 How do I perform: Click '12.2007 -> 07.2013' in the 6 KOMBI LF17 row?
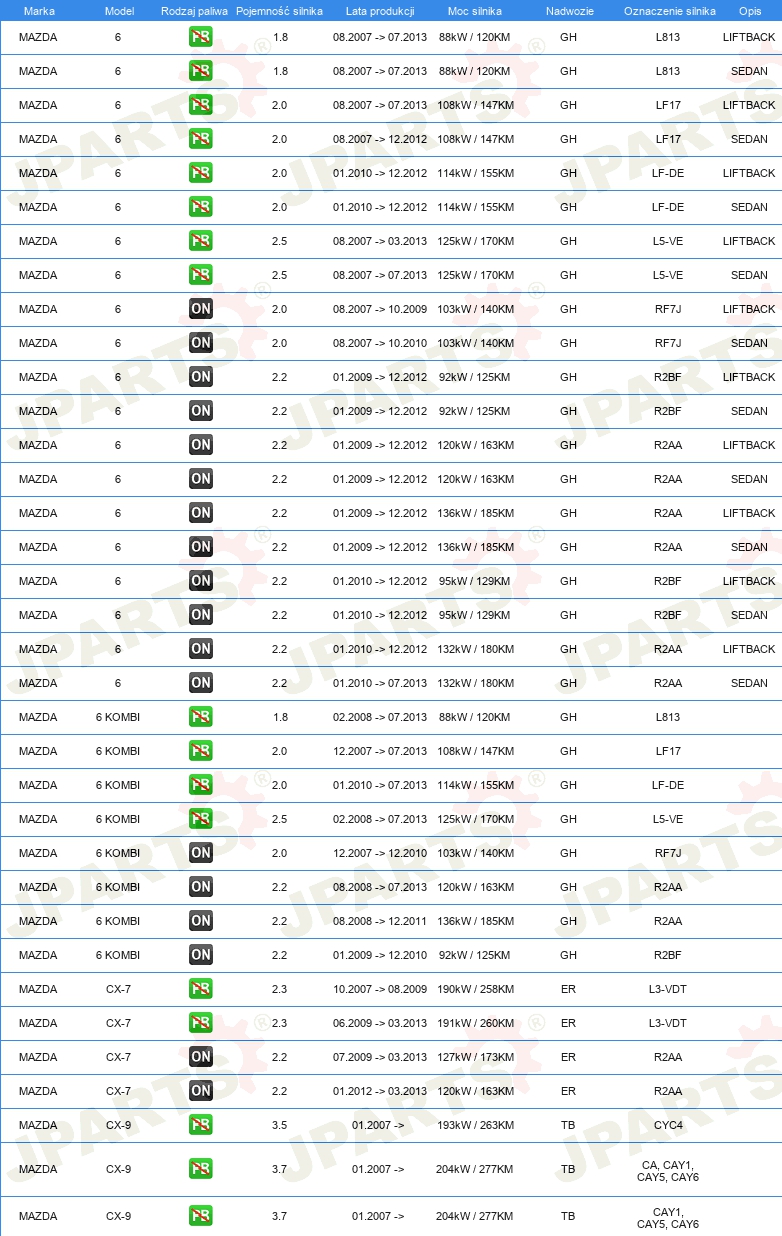[380, 751]
